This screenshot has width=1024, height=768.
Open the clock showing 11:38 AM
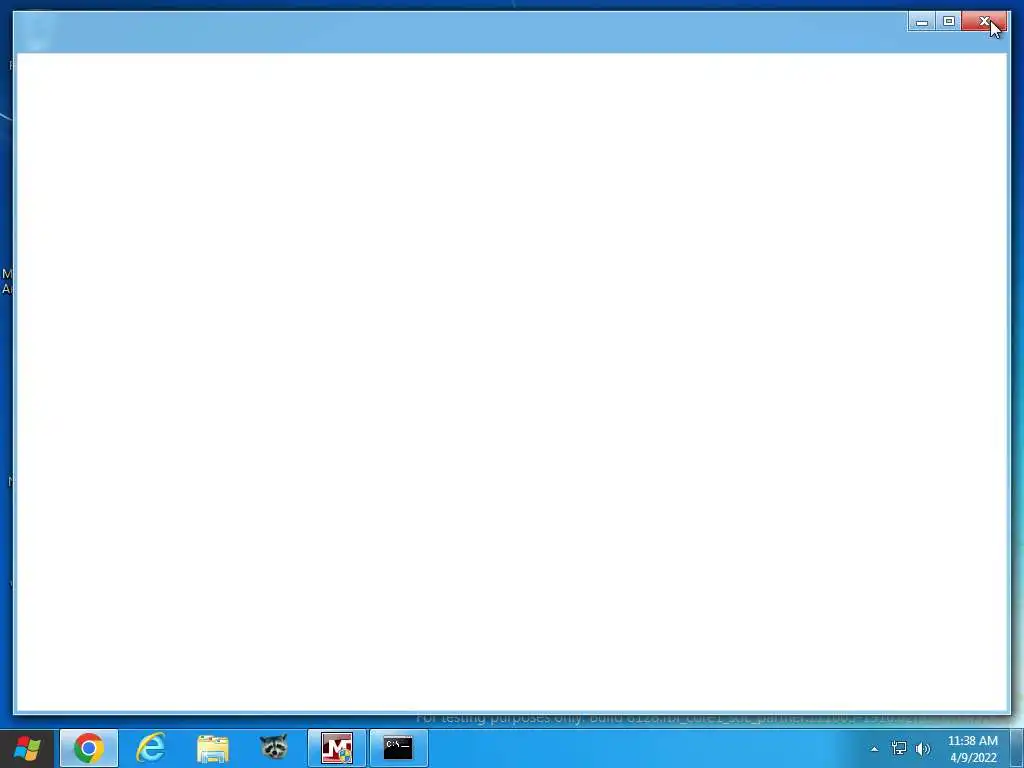973,749
